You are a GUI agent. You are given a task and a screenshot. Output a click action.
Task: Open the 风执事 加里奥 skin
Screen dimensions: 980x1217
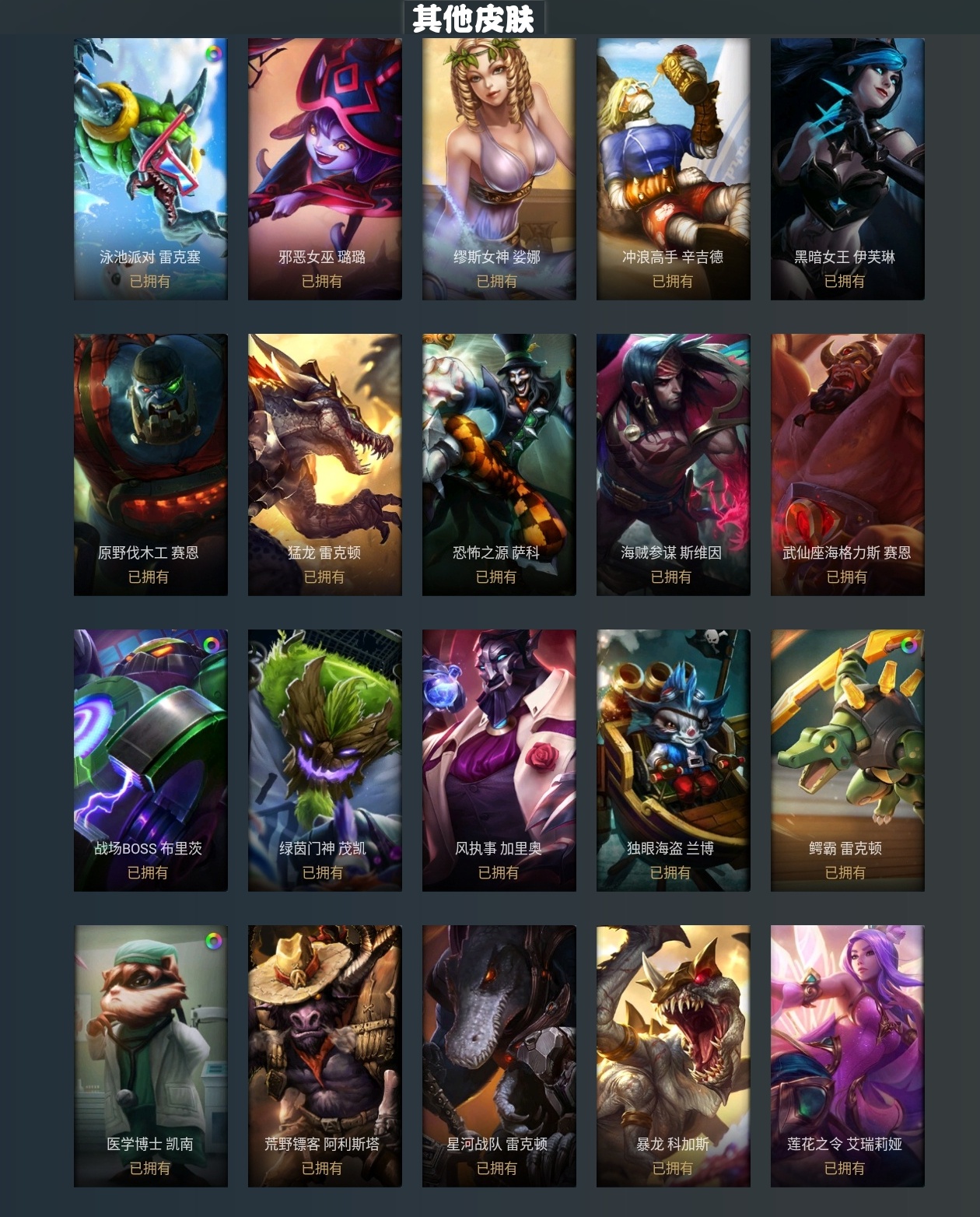pos(499,761)
